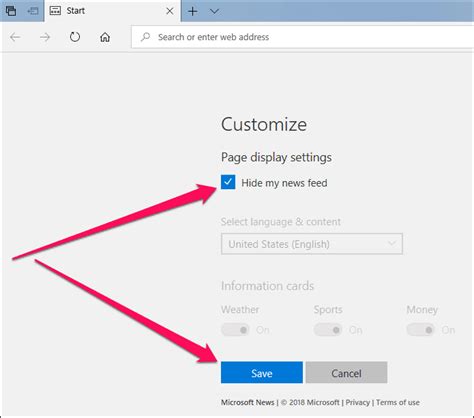
Task: Open the United States (English) language dropdown
Action: [x=312, y=244]
